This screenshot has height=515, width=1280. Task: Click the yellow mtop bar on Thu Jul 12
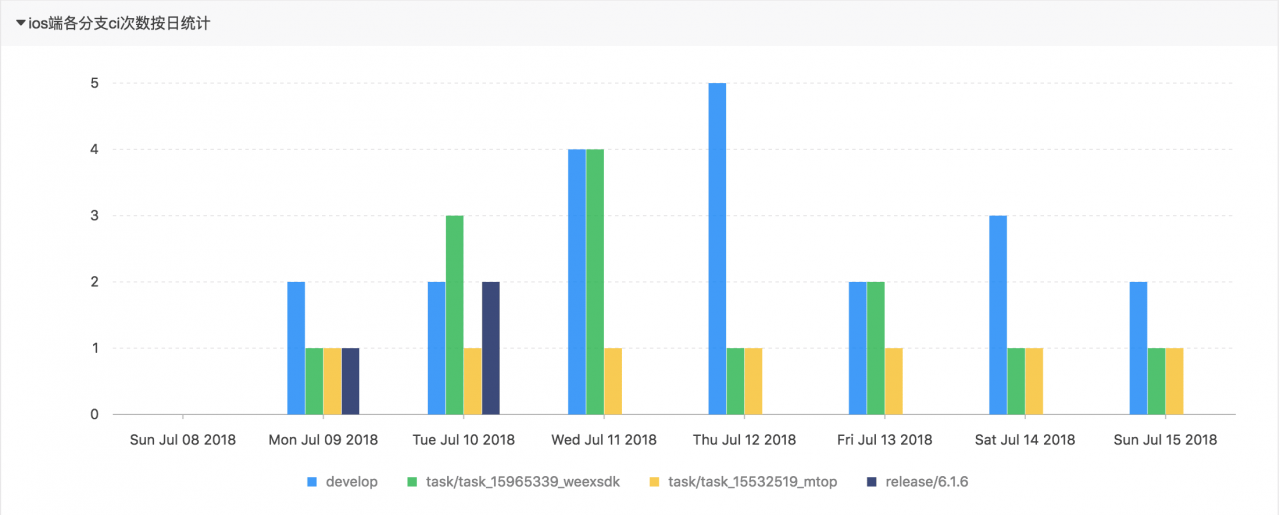(x=753, y=381)
